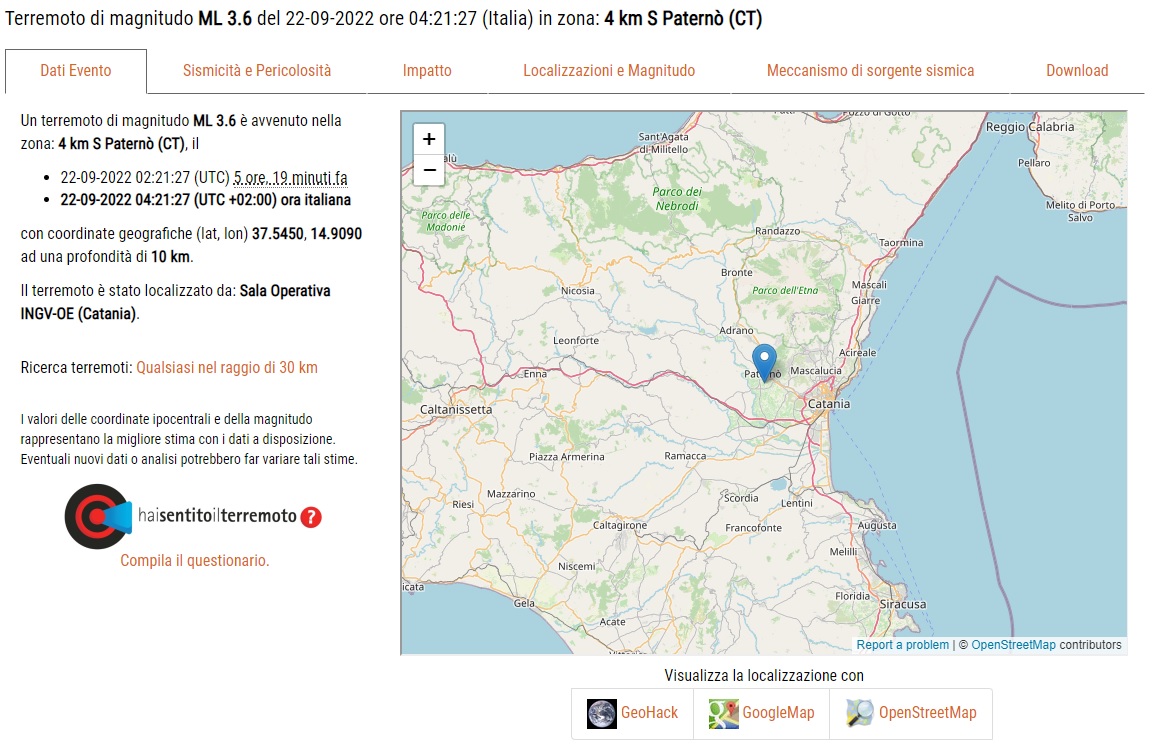The image size is (1175, 748).
Task: Click the GoogleMap icon
Action: [x=723, y=714]
